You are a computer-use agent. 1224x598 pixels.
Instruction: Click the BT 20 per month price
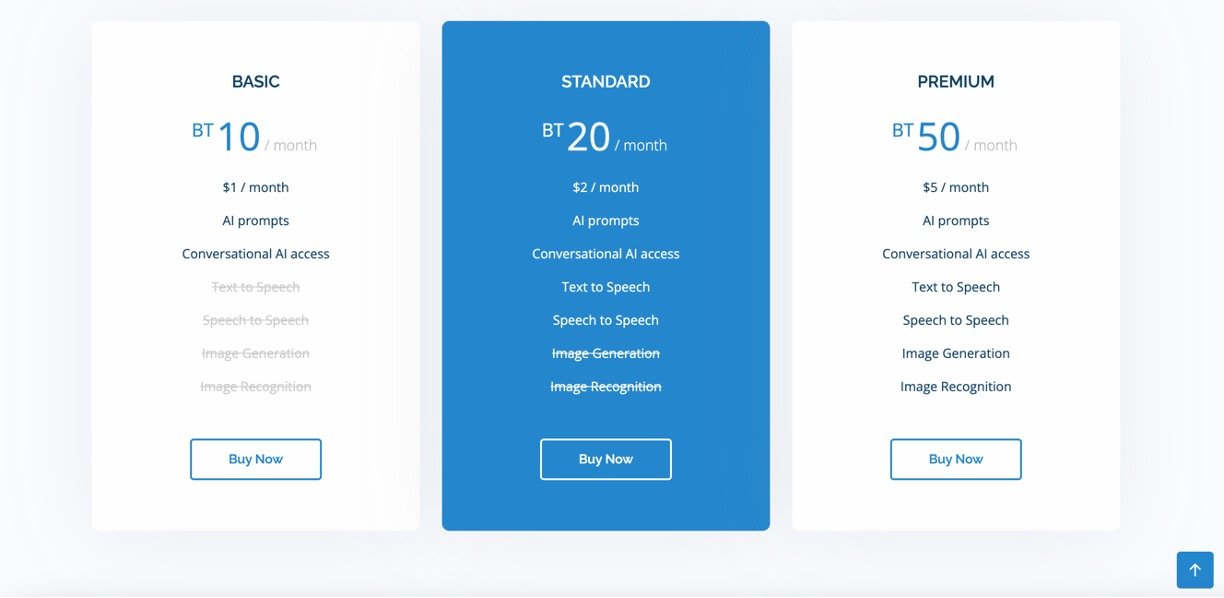(x=604, y=138)
